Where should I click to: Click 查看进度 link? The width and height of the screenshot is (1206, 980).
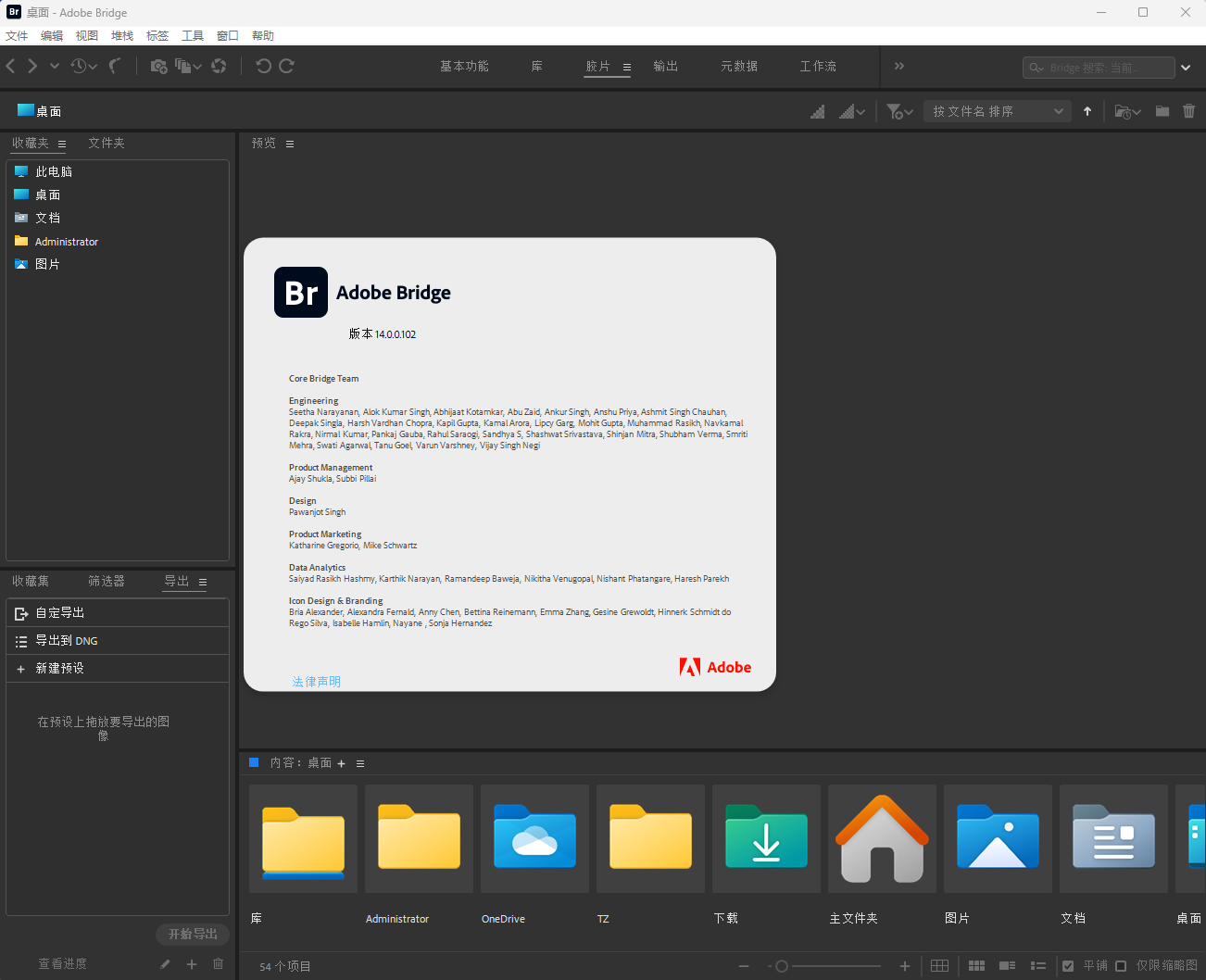(62, 964)
